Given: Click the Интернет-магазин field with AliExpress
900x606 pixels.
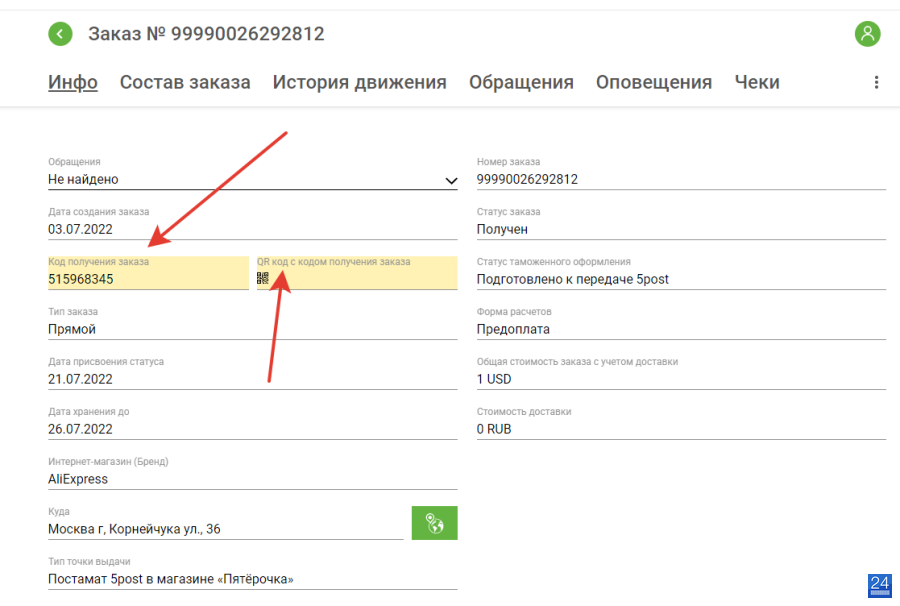Looking at the screenshot, I should click(x=253, y=473).
